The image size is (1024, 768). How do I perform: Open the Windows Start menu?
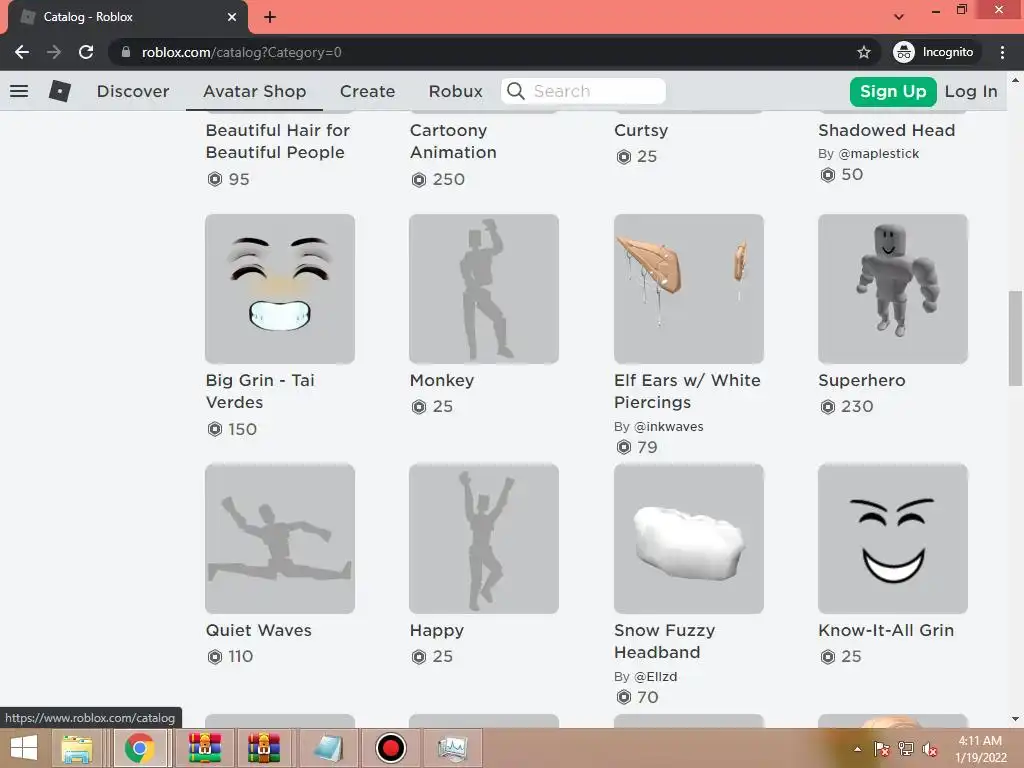[24, 748]
